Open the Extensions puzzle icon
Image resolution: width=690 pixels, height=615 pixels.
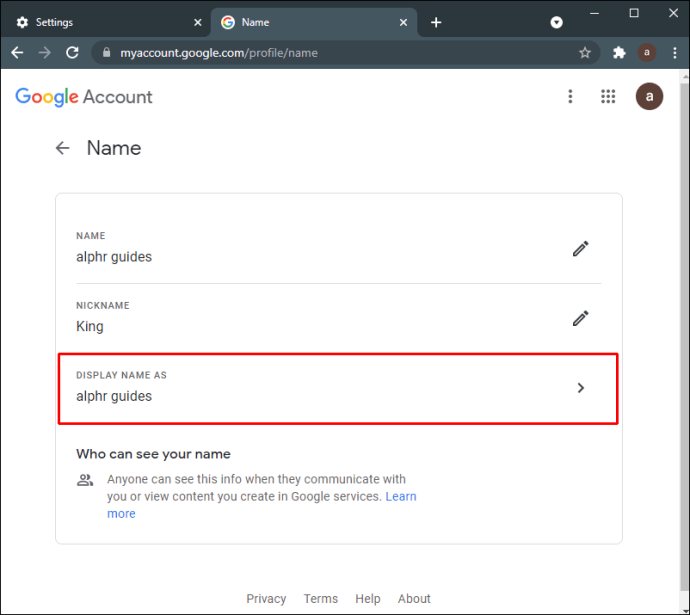619,53
